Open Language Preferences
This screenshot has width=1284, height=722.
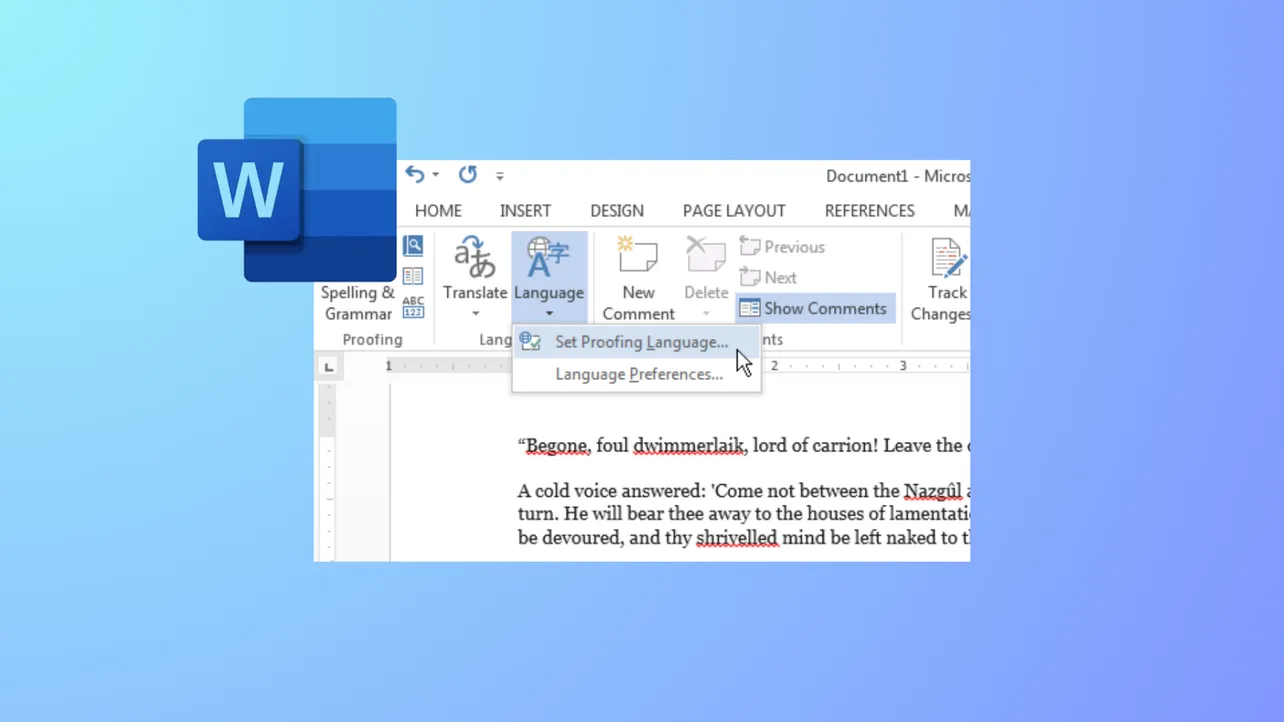point(639,373)
